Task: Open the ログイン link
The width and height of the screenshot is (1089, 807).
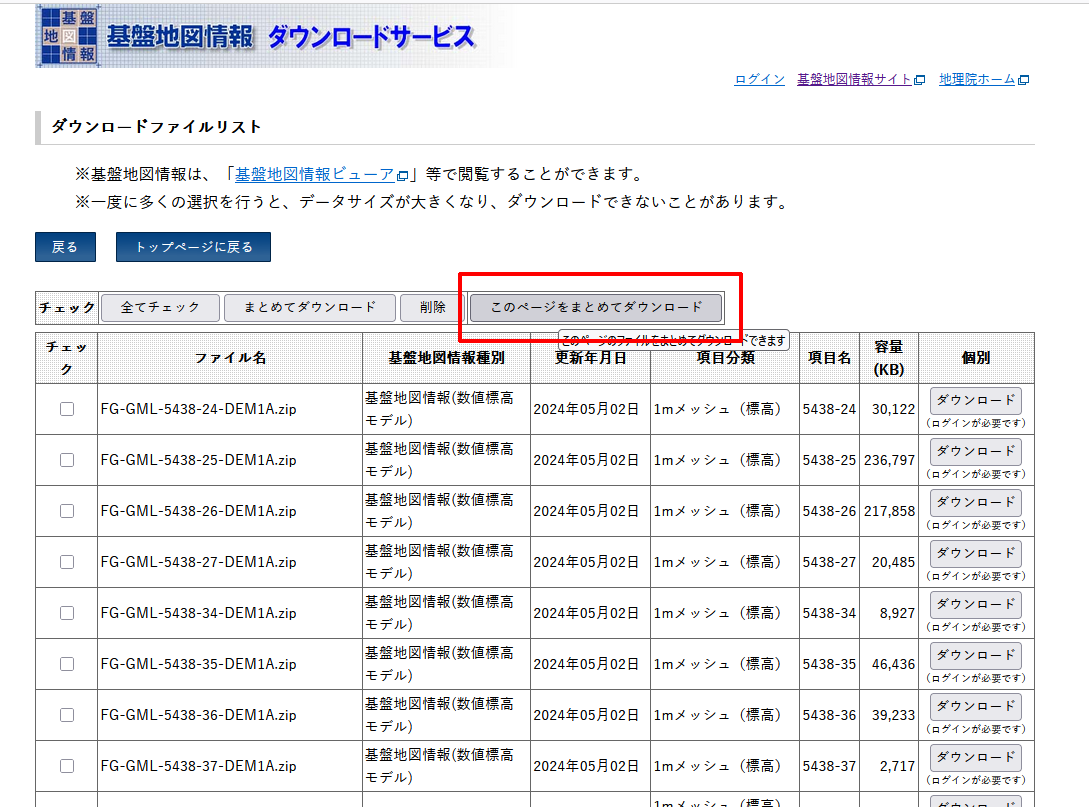Action: pos(759,80)
